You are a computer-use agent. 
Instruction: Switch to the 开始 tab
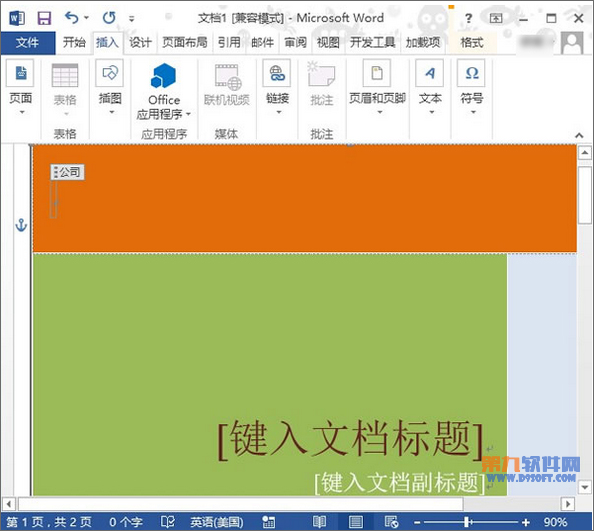pyautogui.click(x=74, y=42)
